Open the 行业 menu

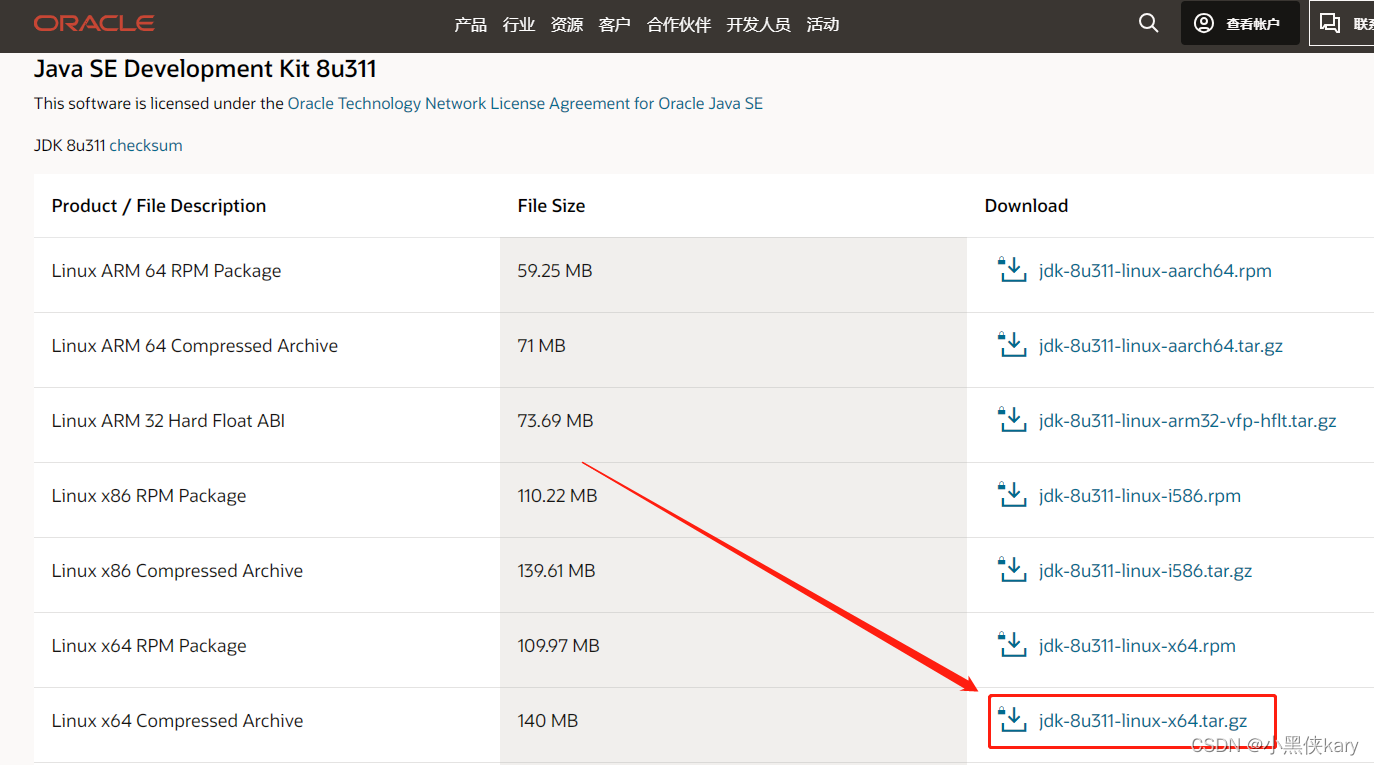519,24
